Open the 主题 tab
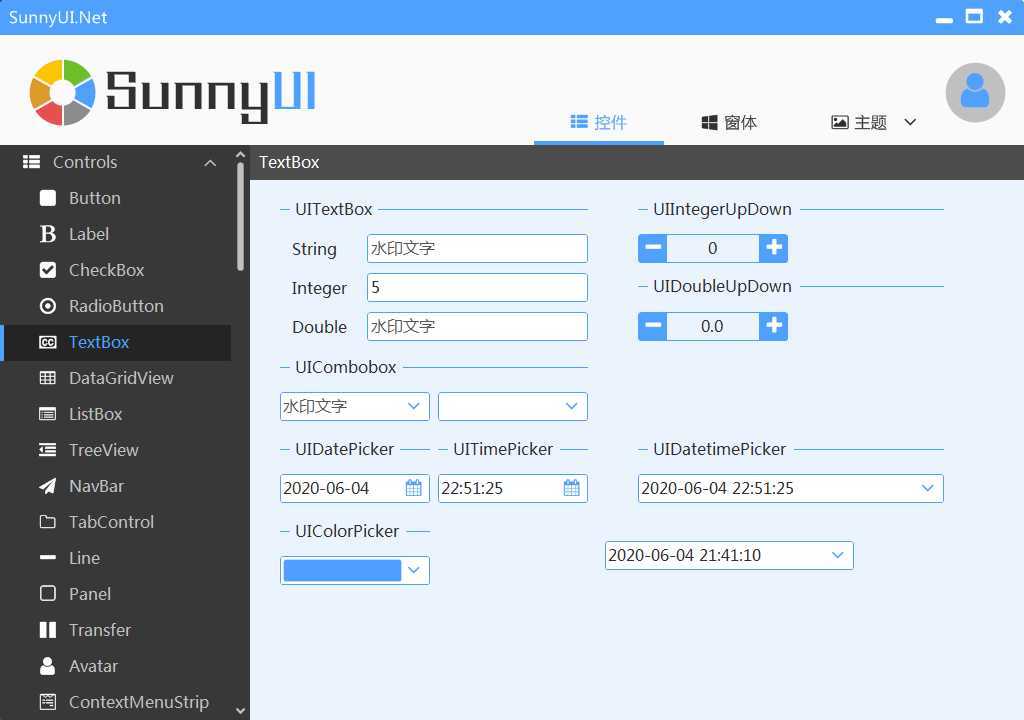 [859, 122]
